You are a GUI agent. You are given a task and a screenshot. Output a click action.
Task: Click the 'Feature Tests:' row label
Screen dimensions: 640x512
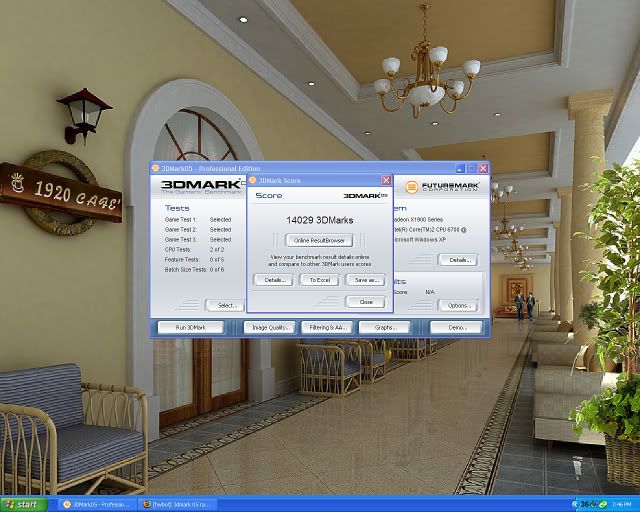pos(182,260)
